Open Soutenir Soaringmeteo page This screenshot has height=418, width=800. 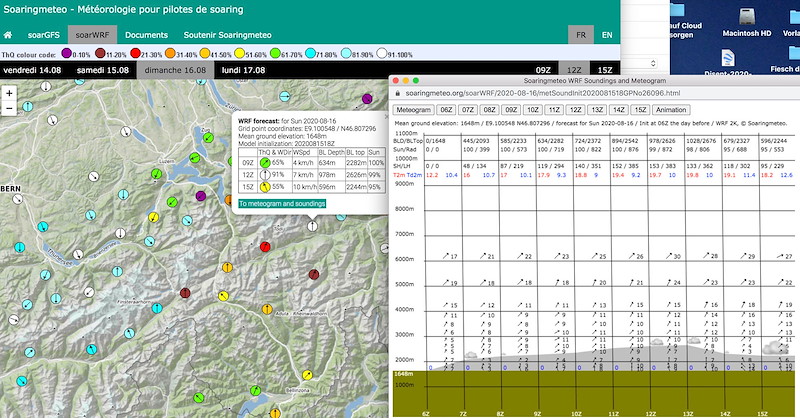(x=228, y=35)
